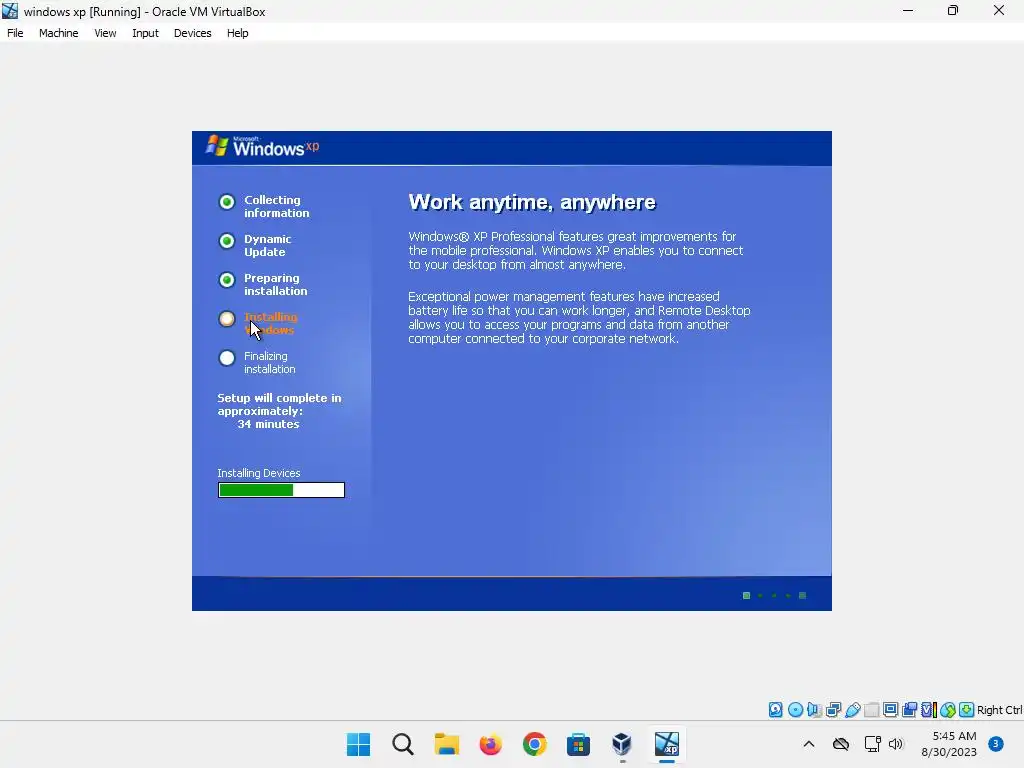Open taskbar Search
The width and height of the screenshot is (1024, 768).
click(403, 744)
